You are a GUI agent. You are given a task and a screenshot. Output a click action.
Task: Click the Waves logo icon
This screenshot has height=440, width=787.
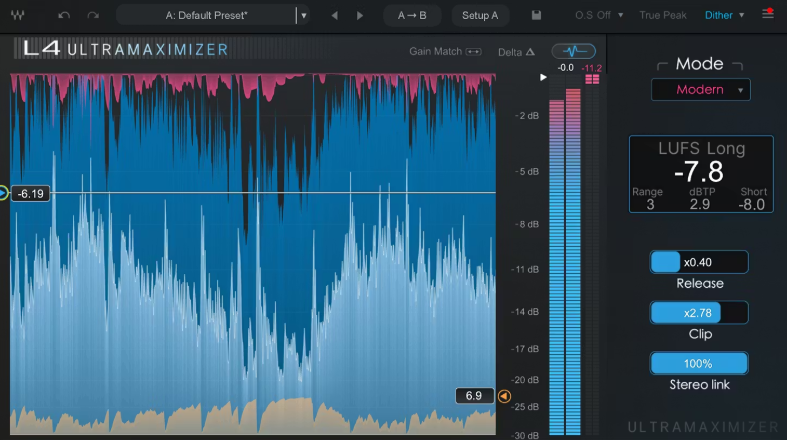pos(18,15)
